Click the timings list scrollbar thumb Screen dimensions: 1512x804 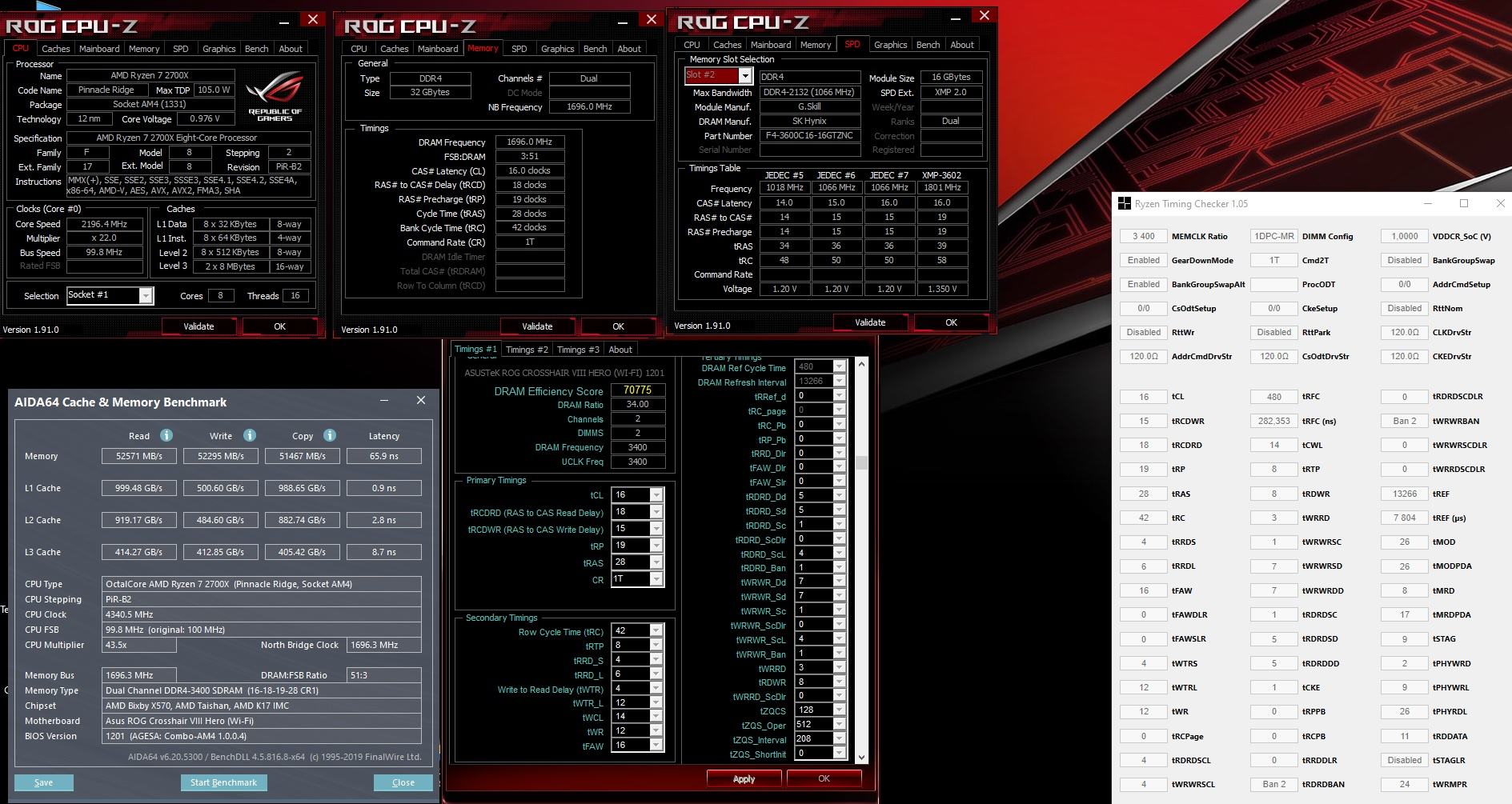861,462
